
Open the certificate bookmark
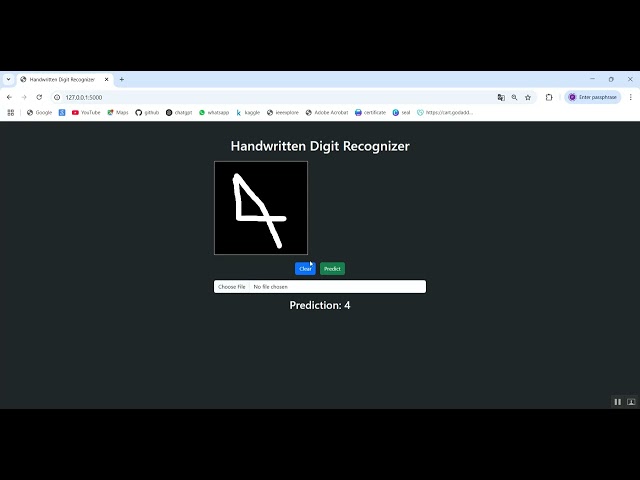[x=370, y=113]
